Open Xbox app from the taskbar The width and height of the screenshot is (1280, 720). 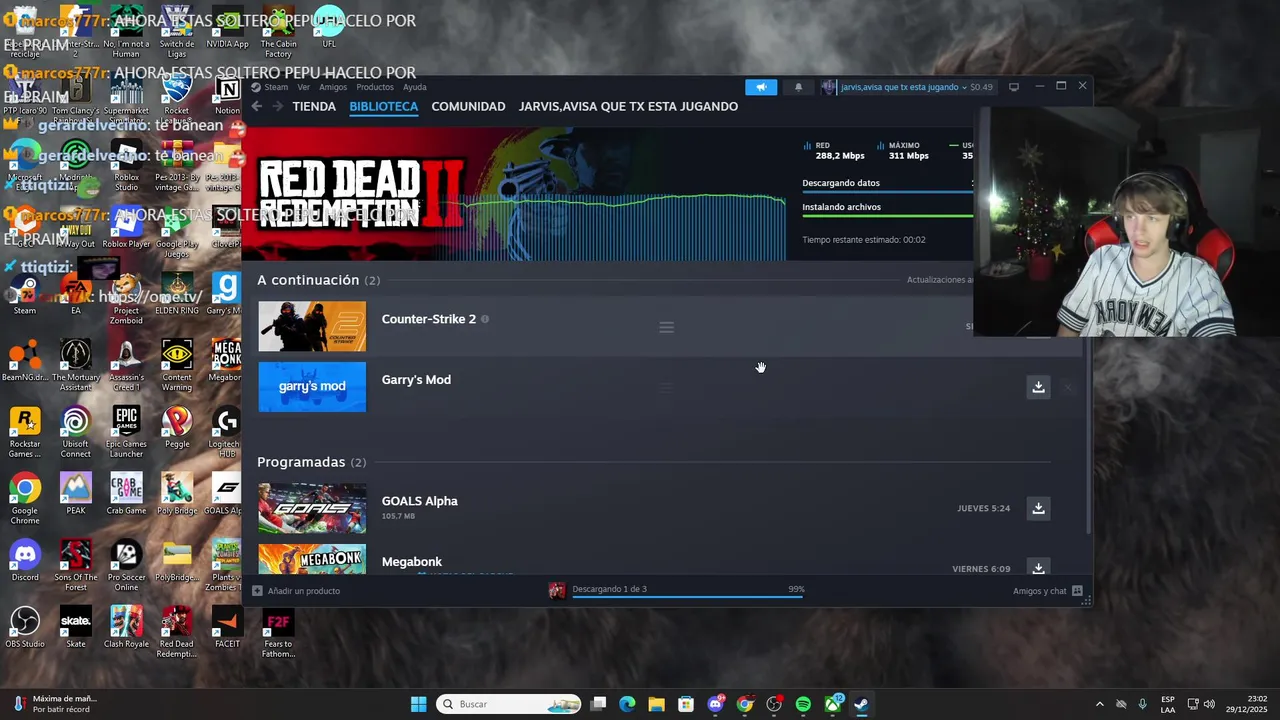(833, 704)
